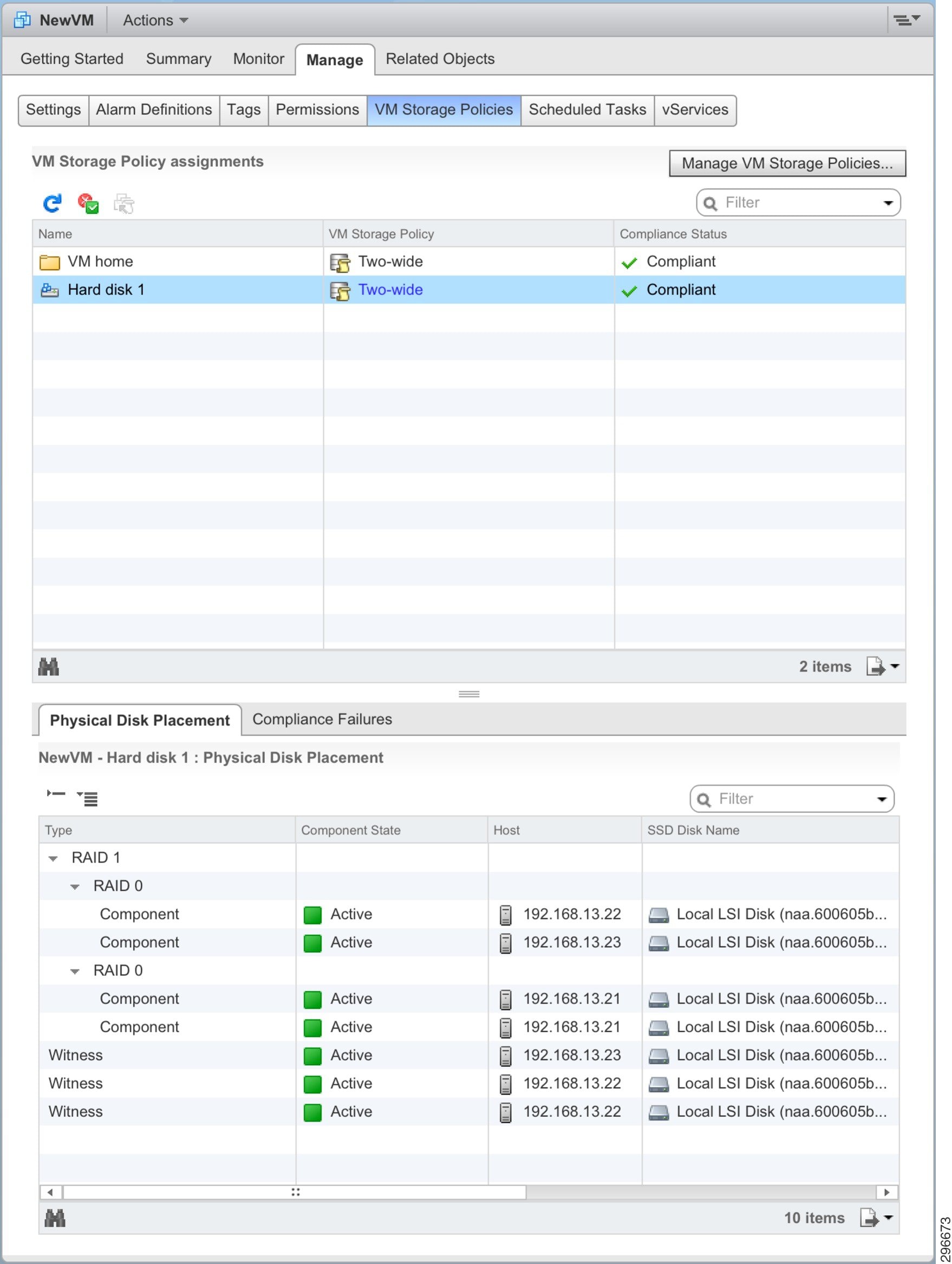The height and width of the screenshot is (1264, 952).
Task: Click the horizontal scrollbar right arrow
Action: tap(887, 1192)
